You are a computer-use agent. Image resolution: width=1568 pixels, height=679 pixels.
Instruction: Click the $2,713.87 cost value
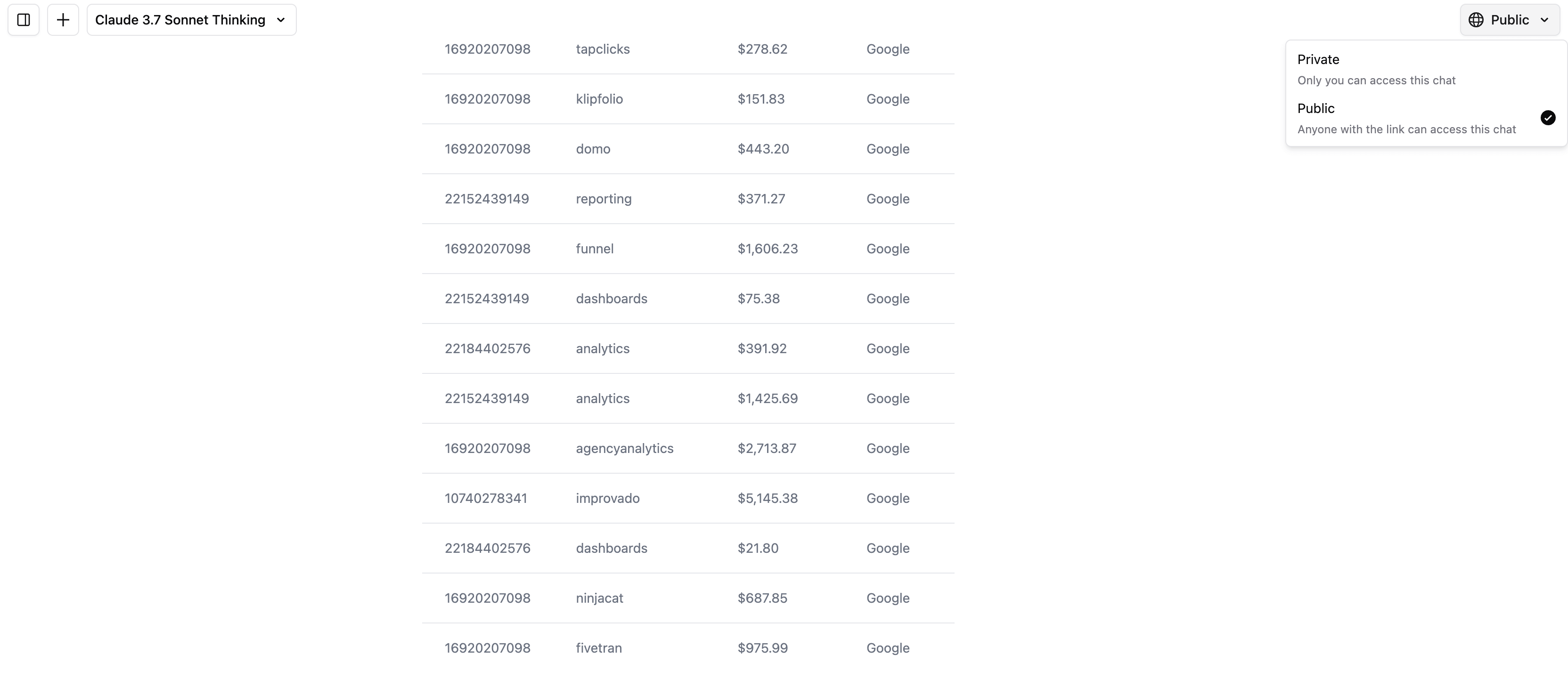[767, 448]
